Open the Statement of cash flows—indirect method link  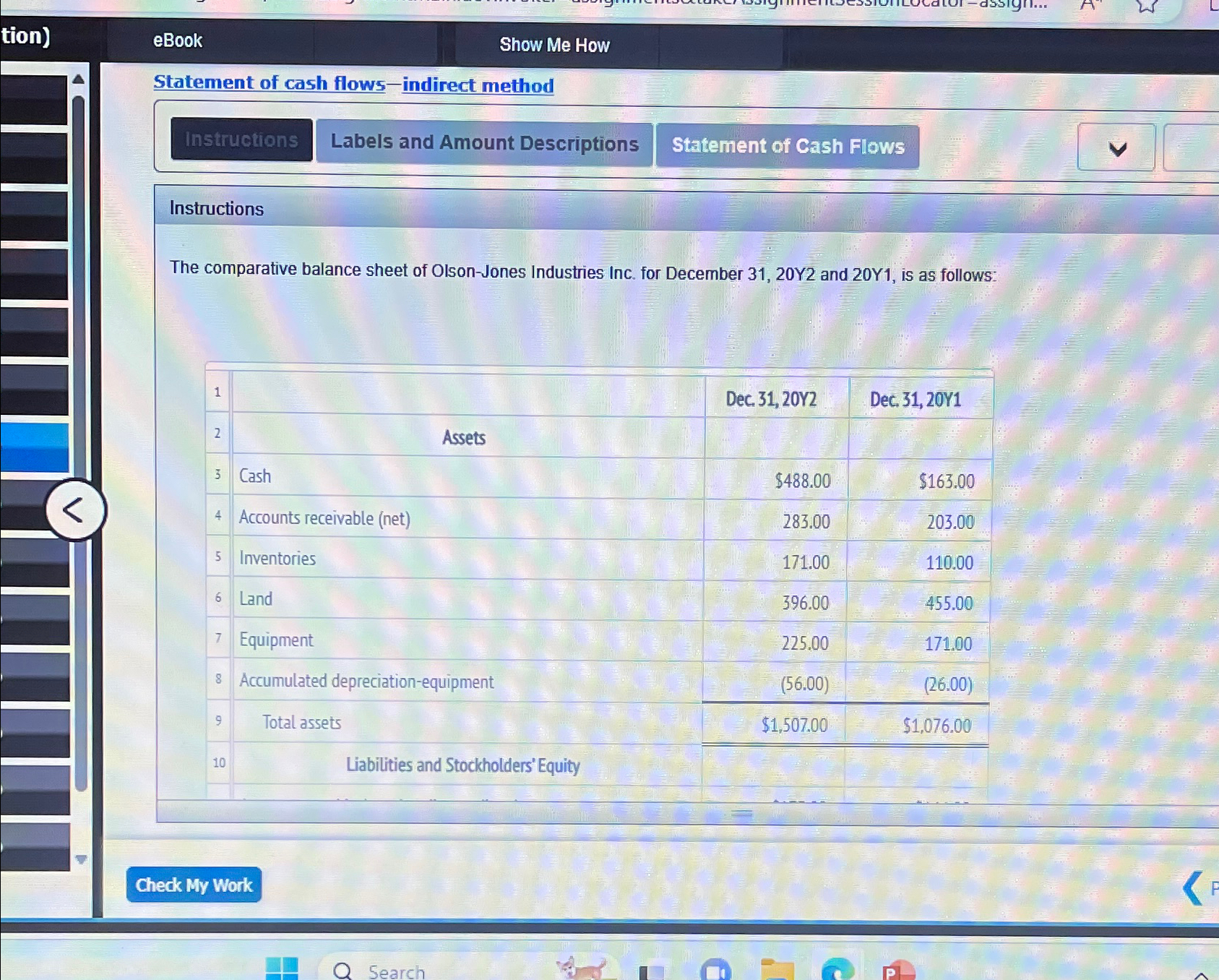pos(353,85)
